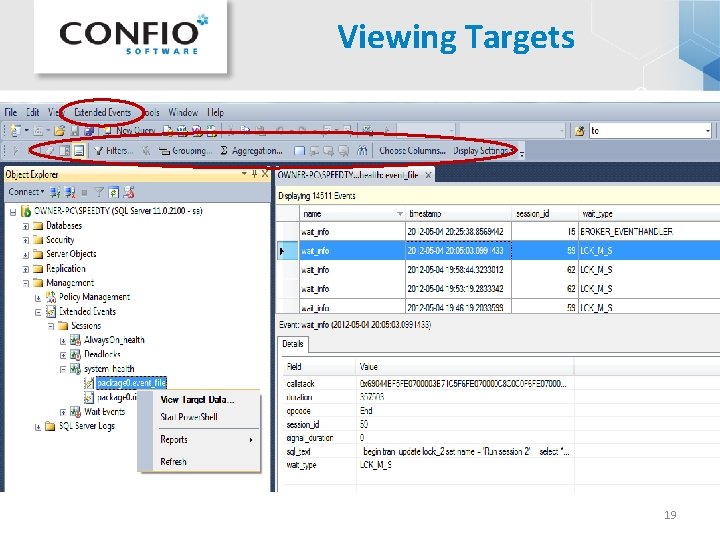Click the Open File folder icon in toolbar
The image size is (720, 540).
[x=60, y=131]
